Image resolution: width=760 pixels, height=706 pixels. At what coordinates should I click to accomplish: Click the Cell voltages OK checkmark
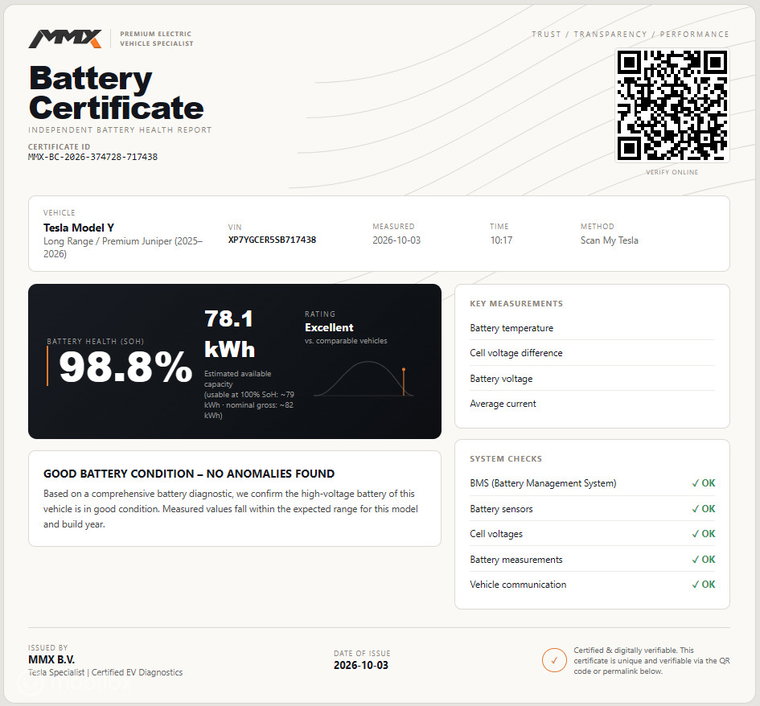click(x=703, y=533)
